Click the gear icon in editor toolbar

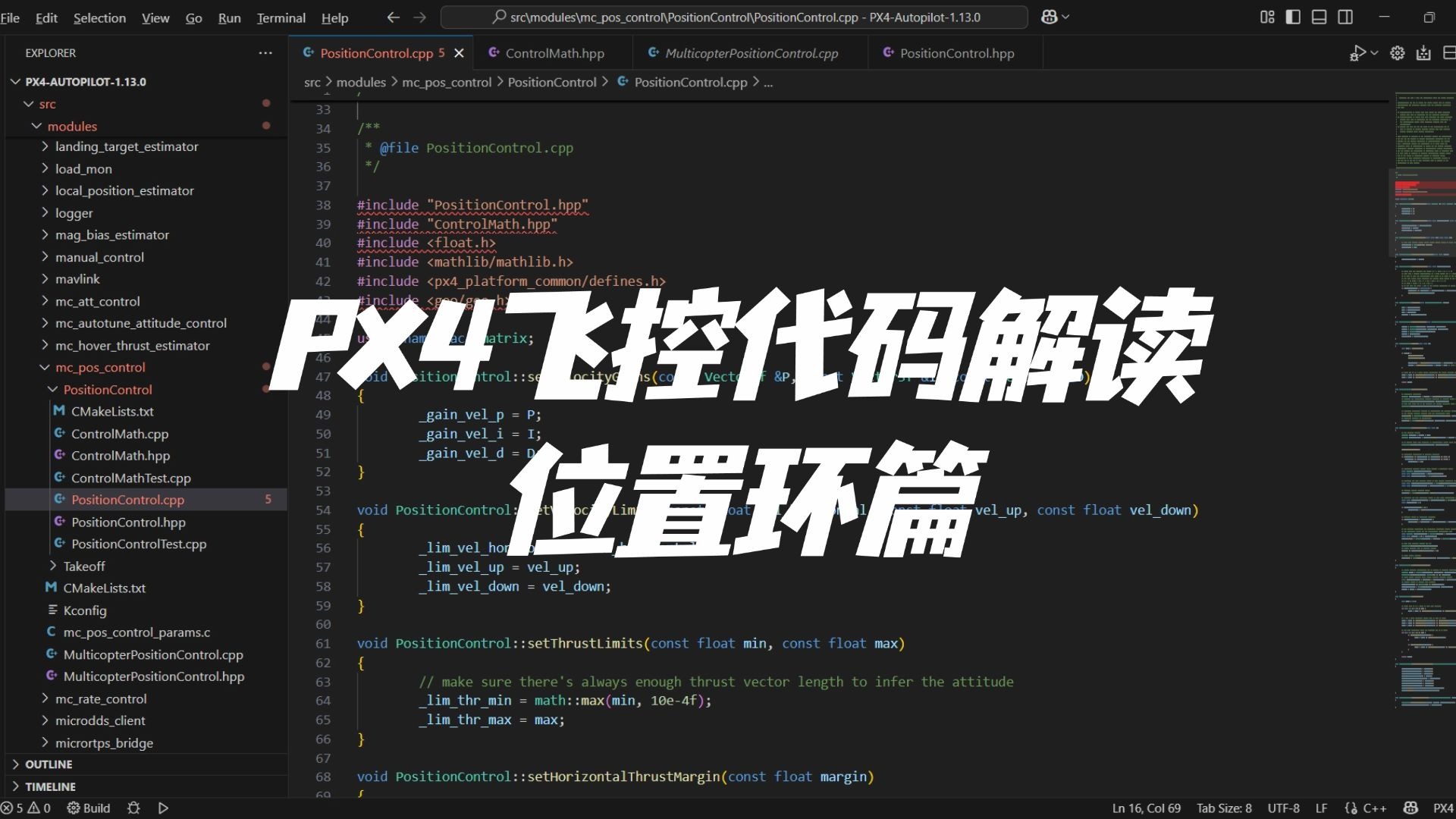[x=1397, y=53]
